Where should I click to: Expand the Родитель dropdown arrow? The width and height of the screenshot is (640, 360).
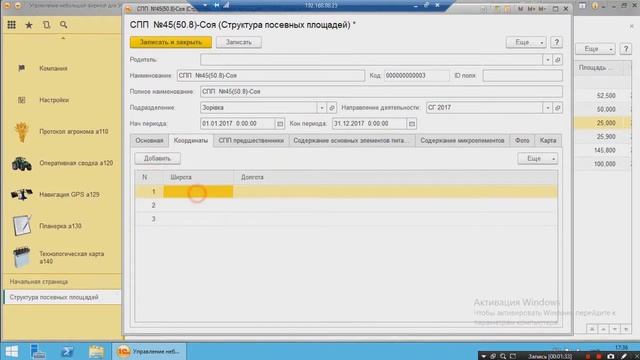pos(547,60)
